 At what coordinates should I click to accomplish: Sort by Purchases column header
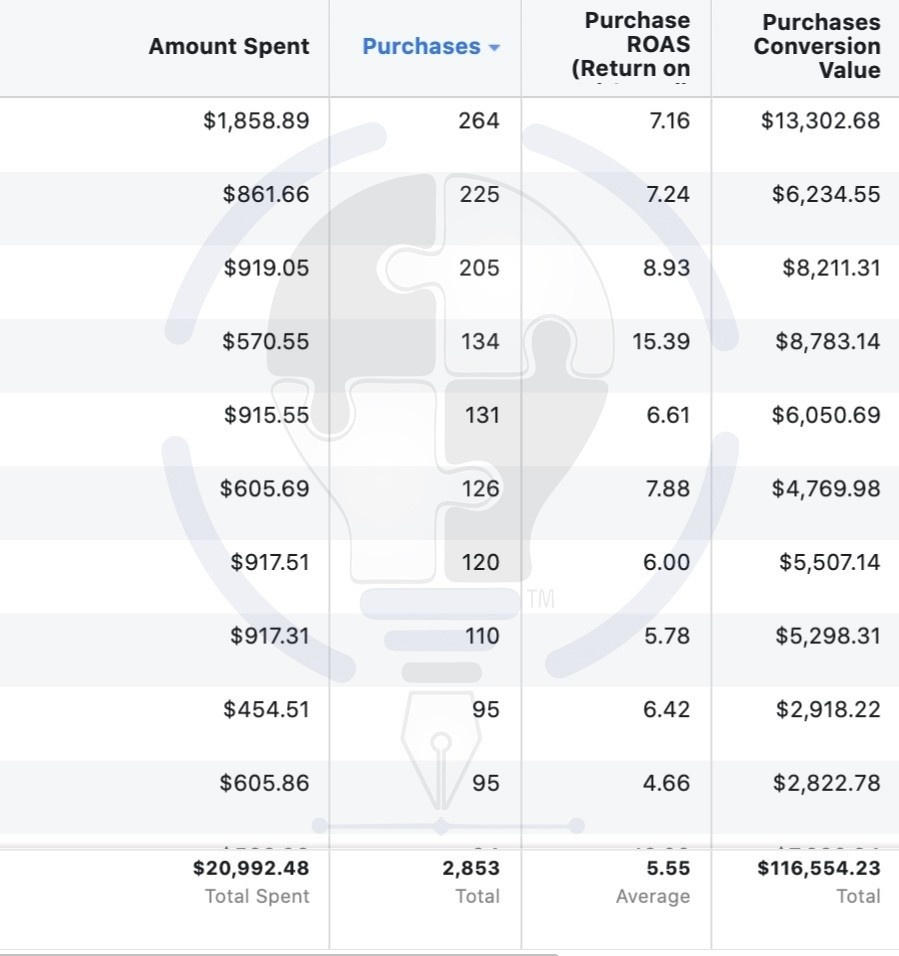click(x=421, y=46)
